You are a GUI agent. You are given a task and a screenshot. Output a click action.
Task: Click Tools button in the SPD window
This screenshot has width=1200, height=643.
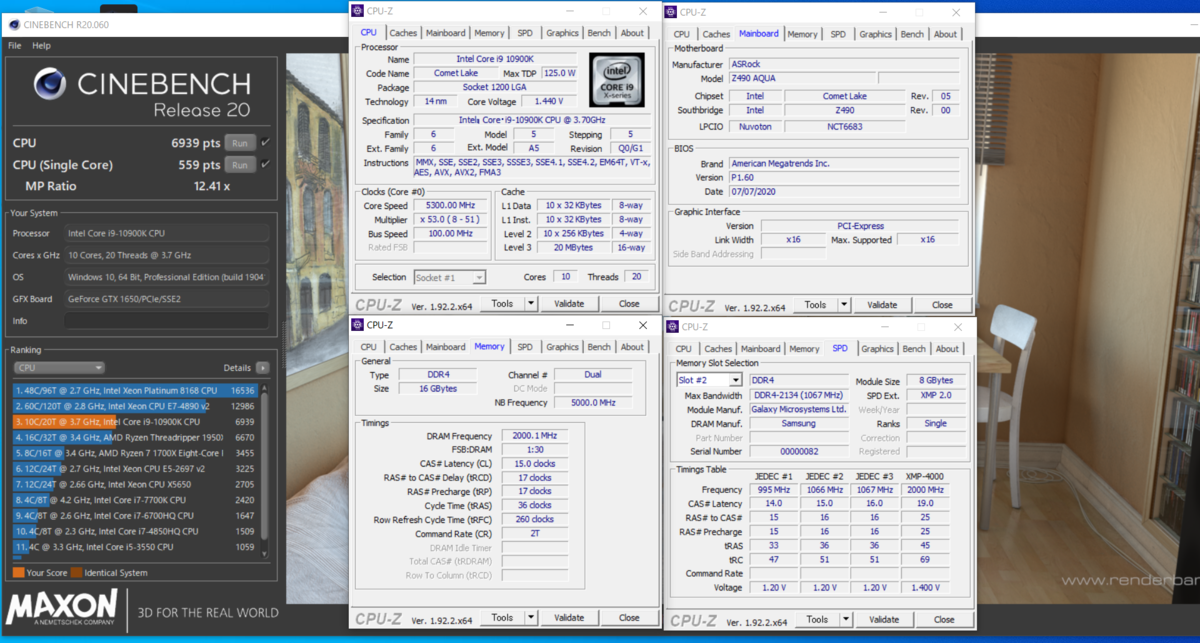[815, 619]
